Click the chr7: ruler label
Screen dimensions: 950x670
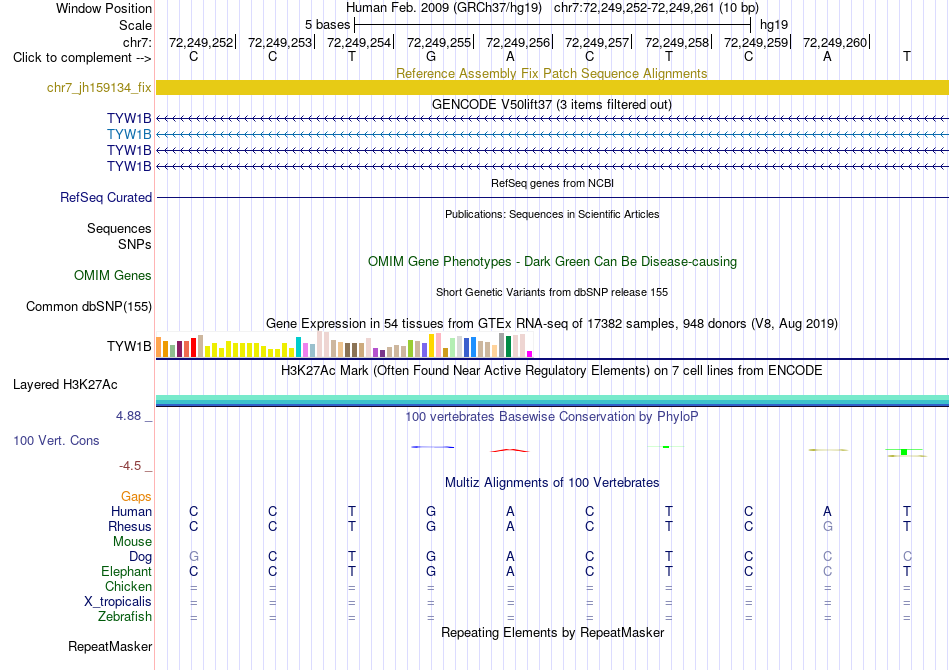[x=137, y=42]
